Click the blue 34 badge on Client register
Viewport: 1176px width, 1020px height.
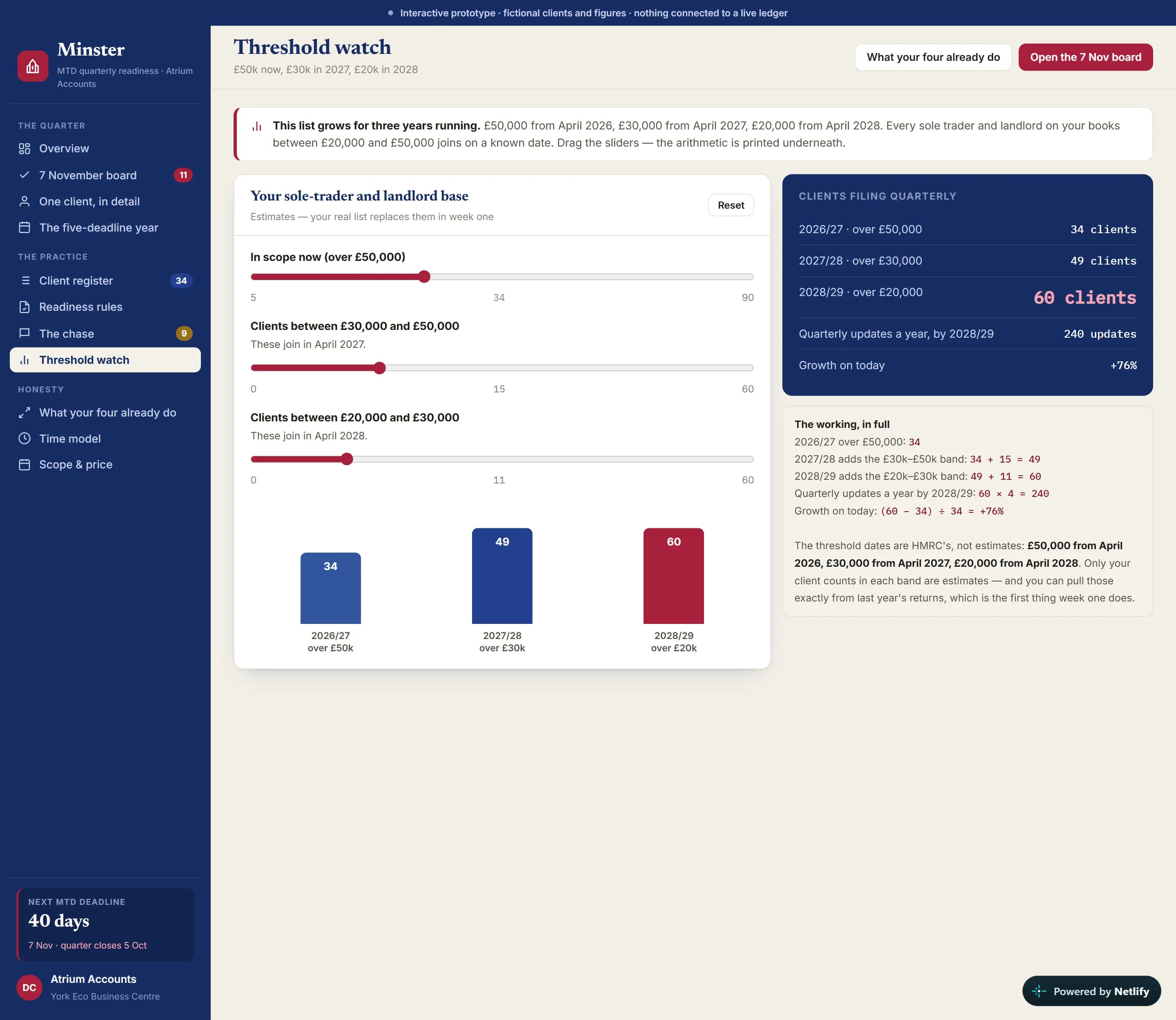181,281
